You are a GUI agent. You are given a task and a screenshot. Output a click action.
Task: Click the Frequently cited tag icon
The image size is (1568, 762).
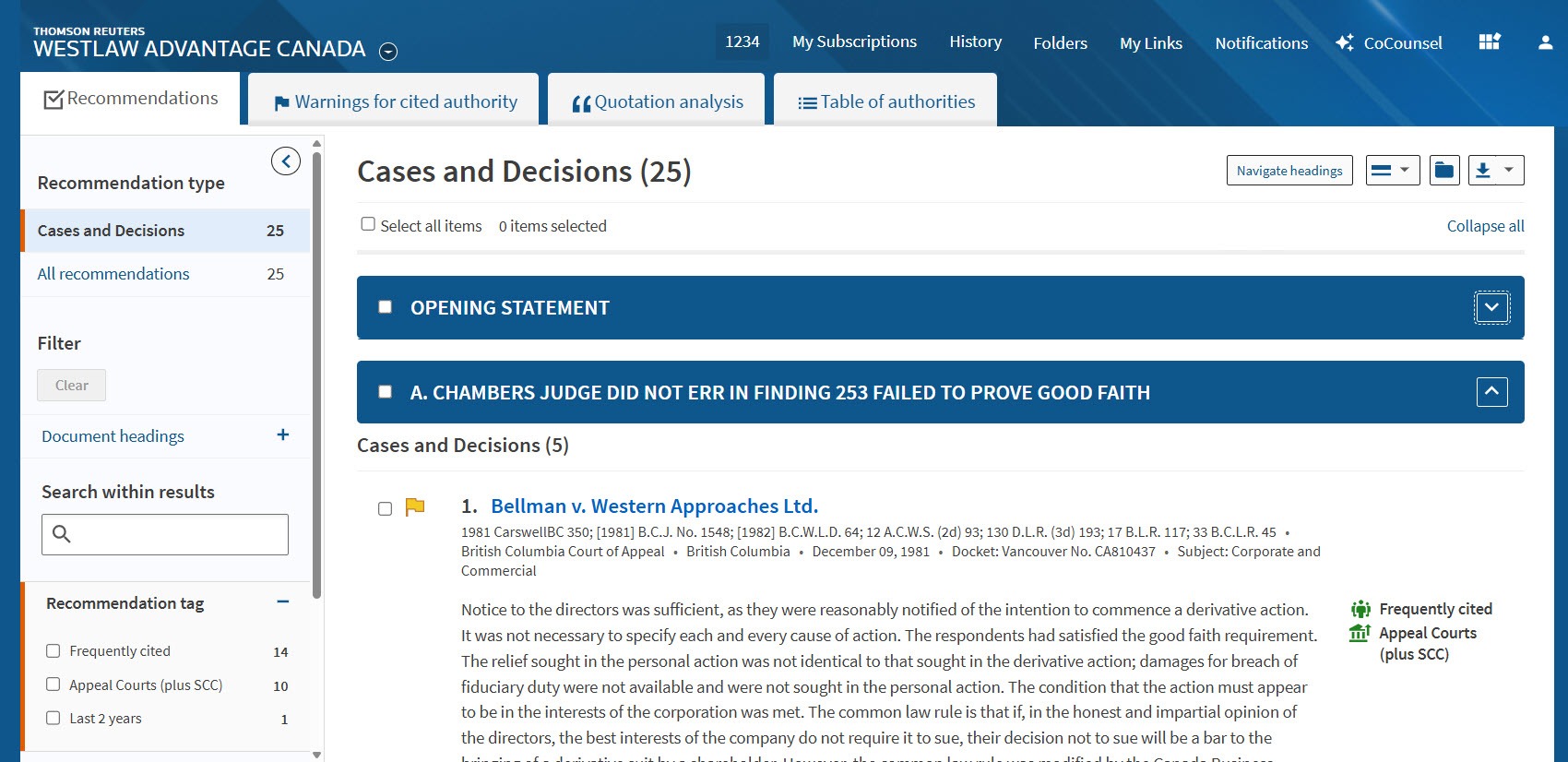point(1360,609)
